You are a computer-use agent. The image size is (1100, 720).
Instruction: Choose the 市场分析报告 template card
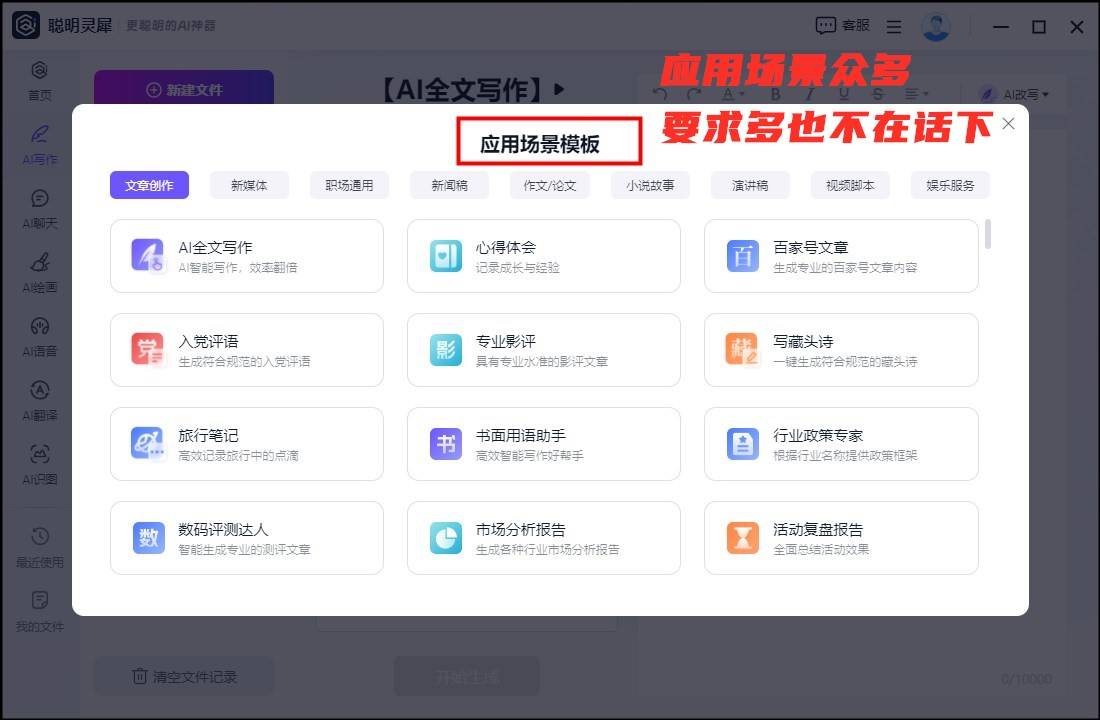[x=543, y=538]
